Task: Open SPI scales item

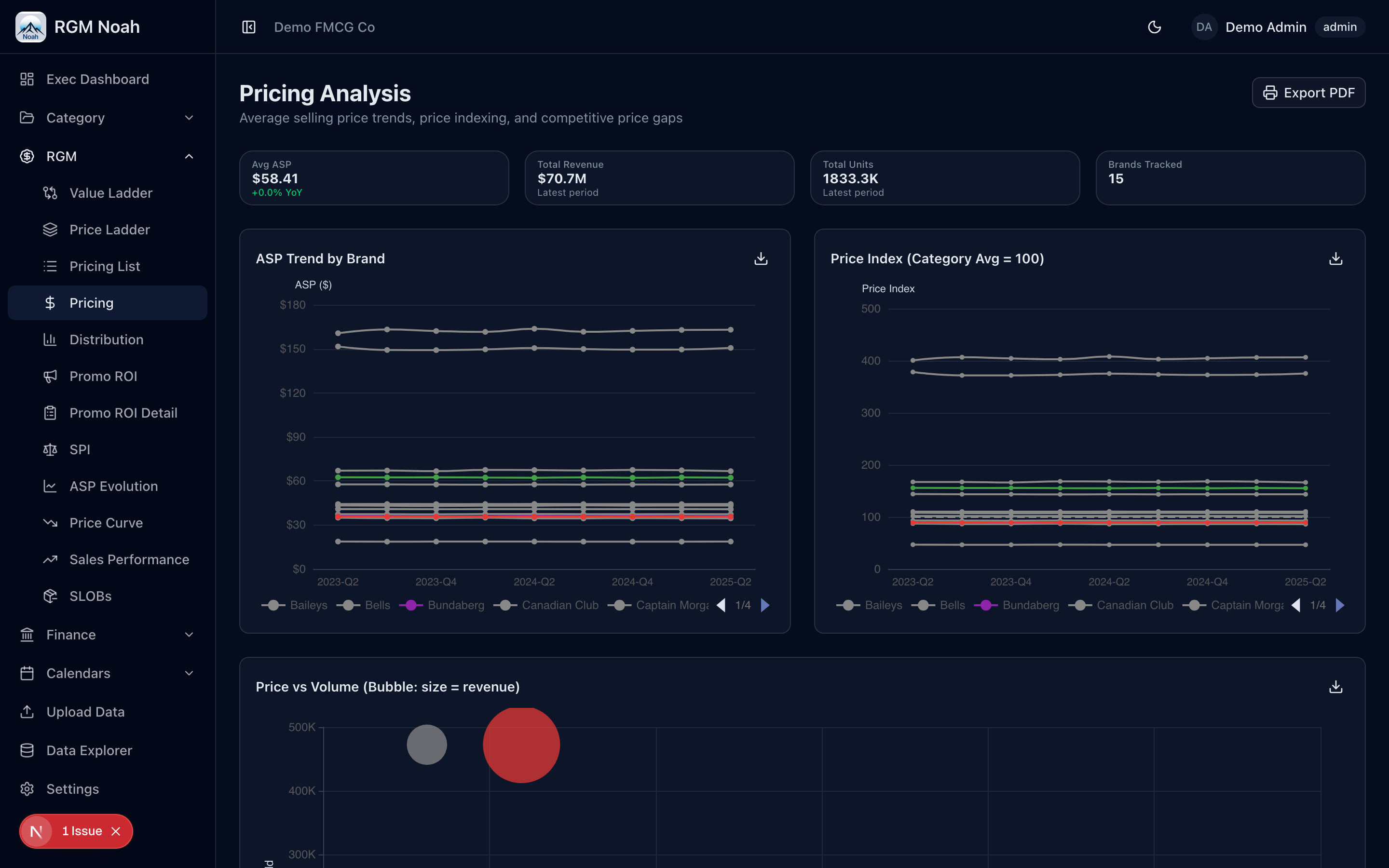Action: pyautogui.click(x=80, y=449)
